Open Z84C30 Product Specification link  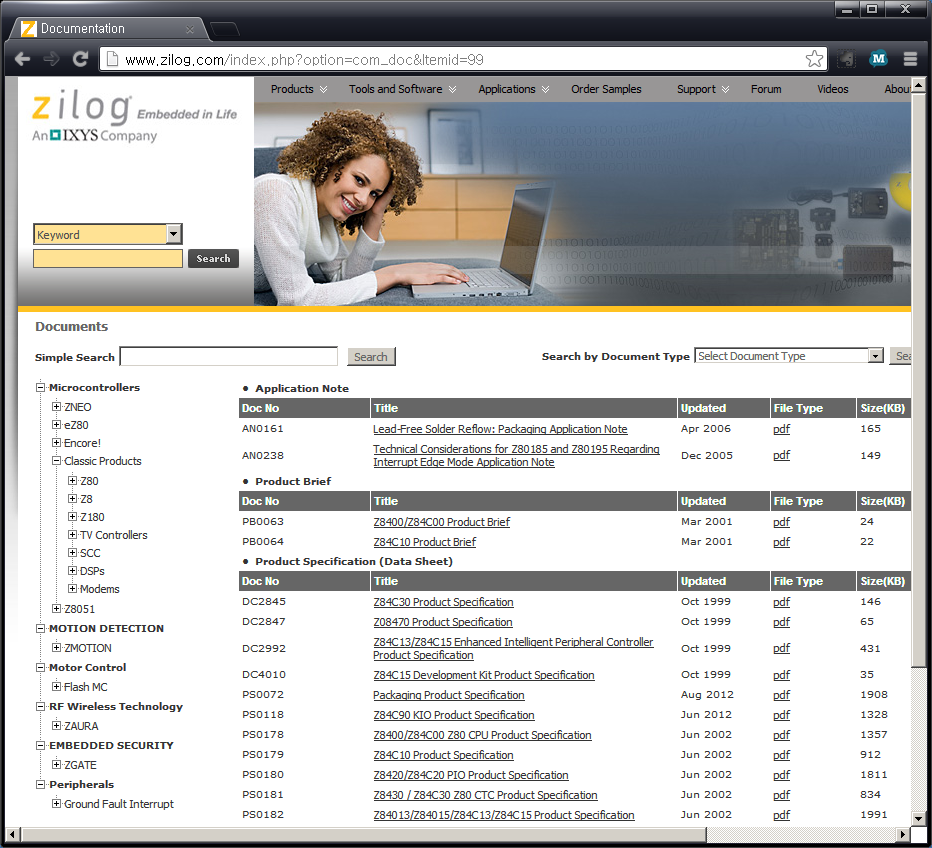point(443,602)
